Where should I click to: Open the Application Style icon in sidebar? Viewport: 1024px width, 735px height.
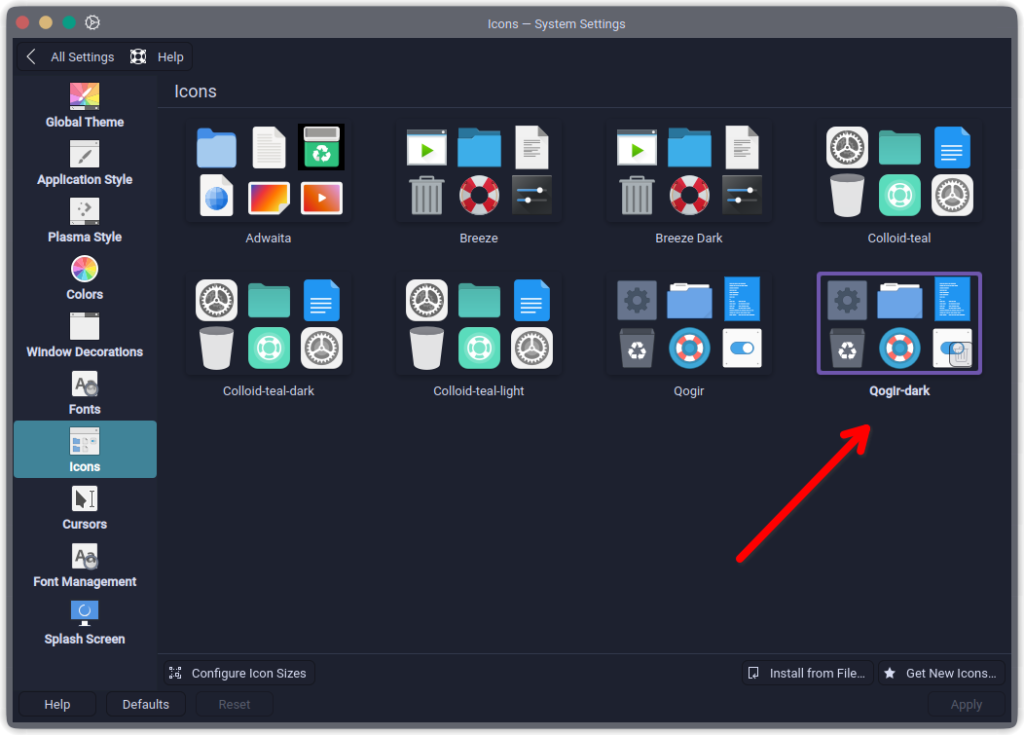point(84,154)
